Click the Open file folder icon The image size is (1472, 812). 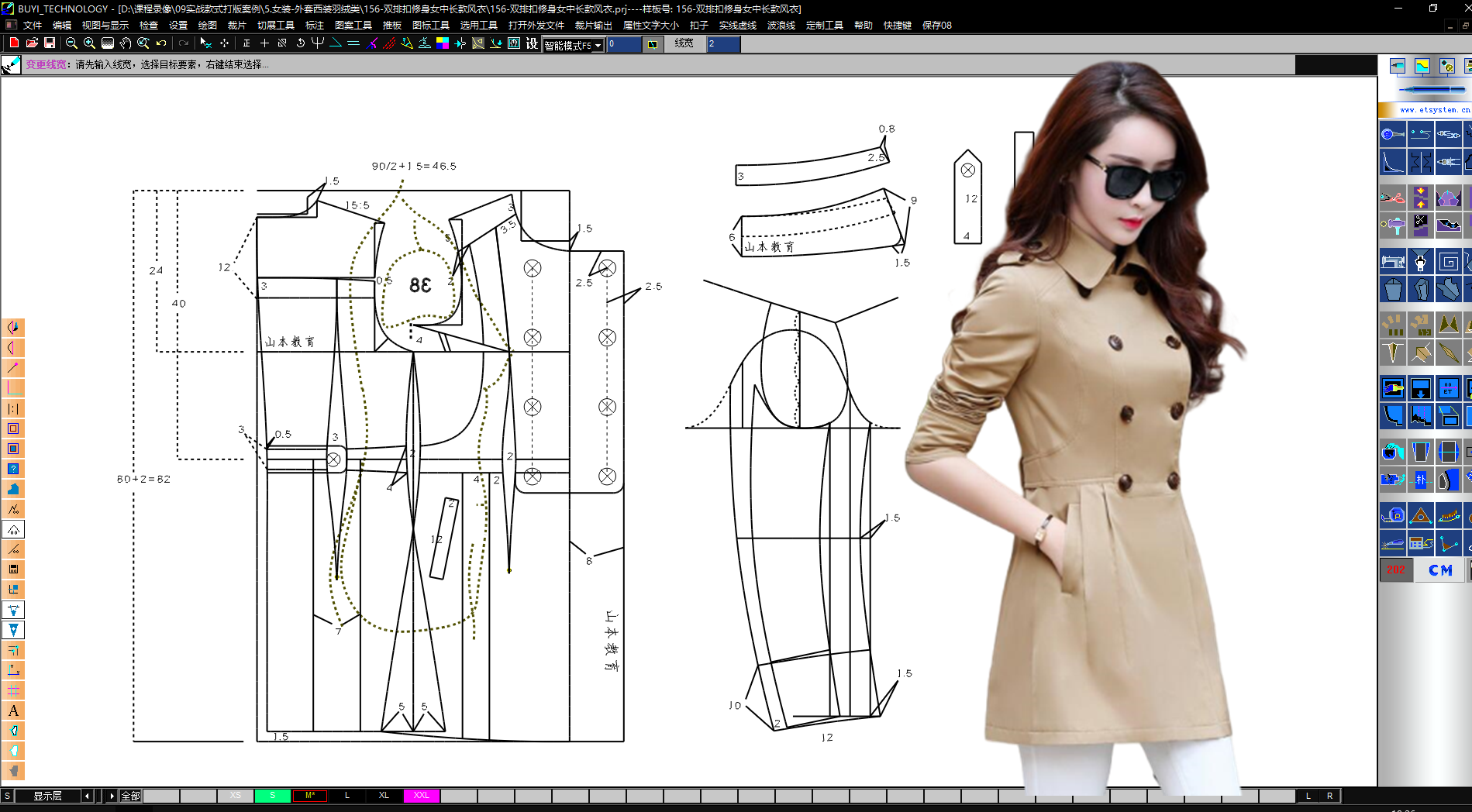[32, 43]
